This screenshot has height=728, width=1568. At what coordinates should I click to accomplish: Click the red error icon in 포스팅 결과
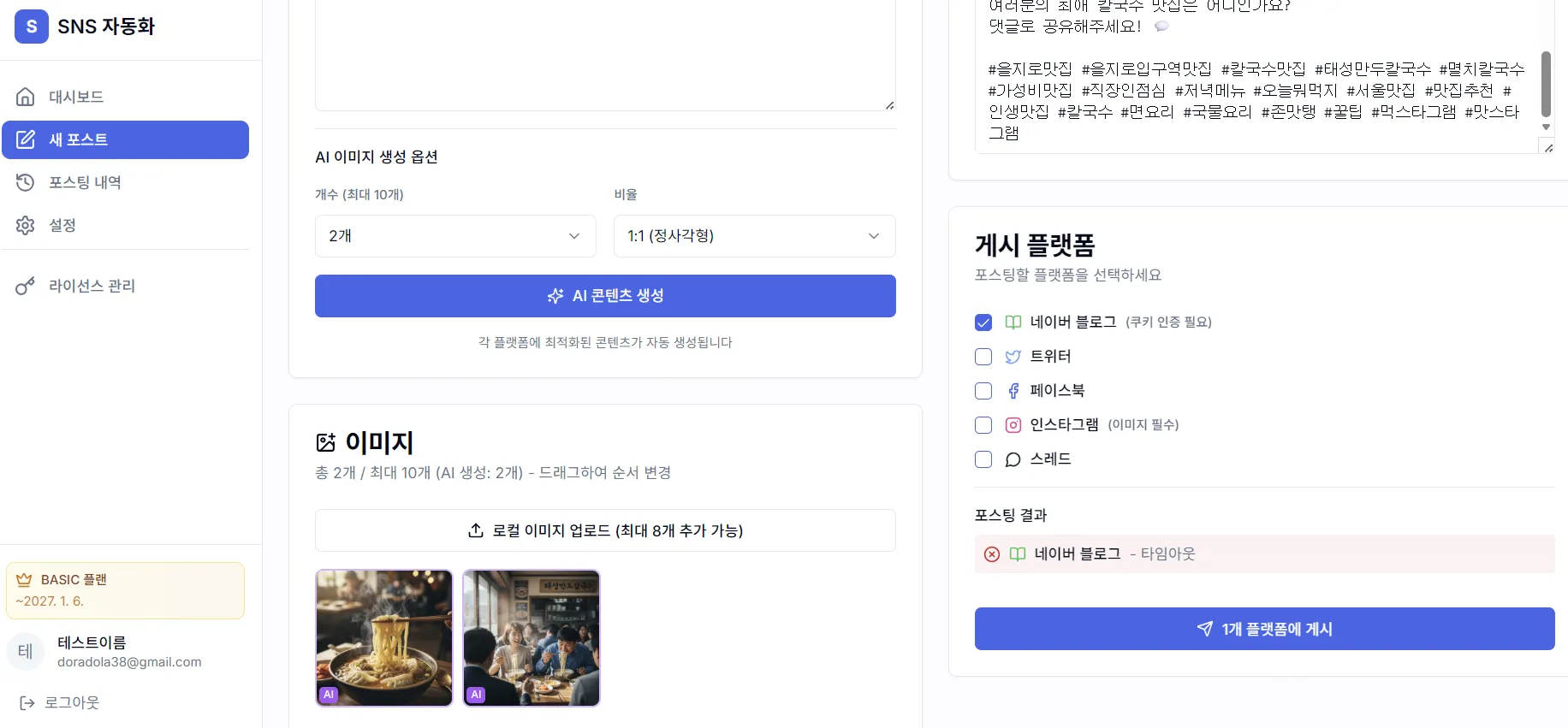992,554
